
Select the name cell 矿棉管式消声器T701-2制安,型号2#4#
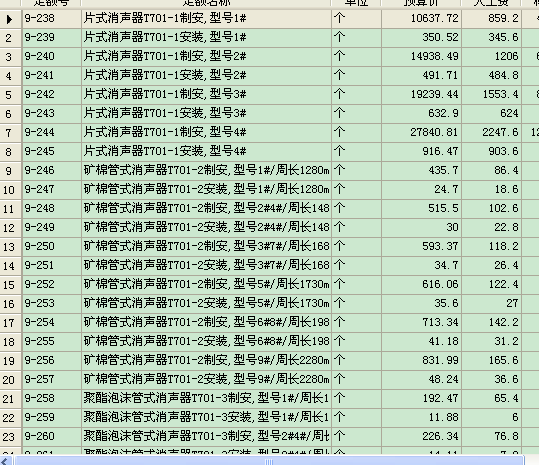click(206, 209)
